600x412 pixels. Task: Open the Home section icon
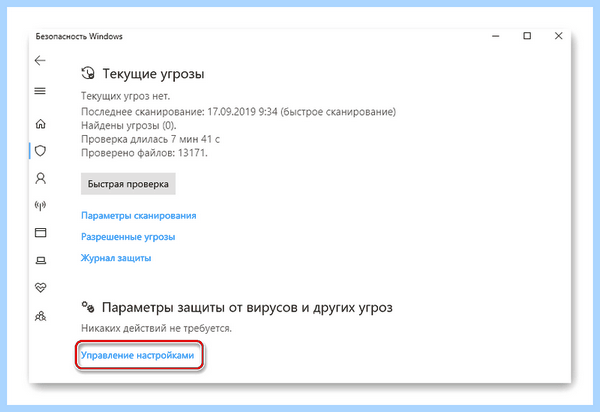[x=40, y=124]
